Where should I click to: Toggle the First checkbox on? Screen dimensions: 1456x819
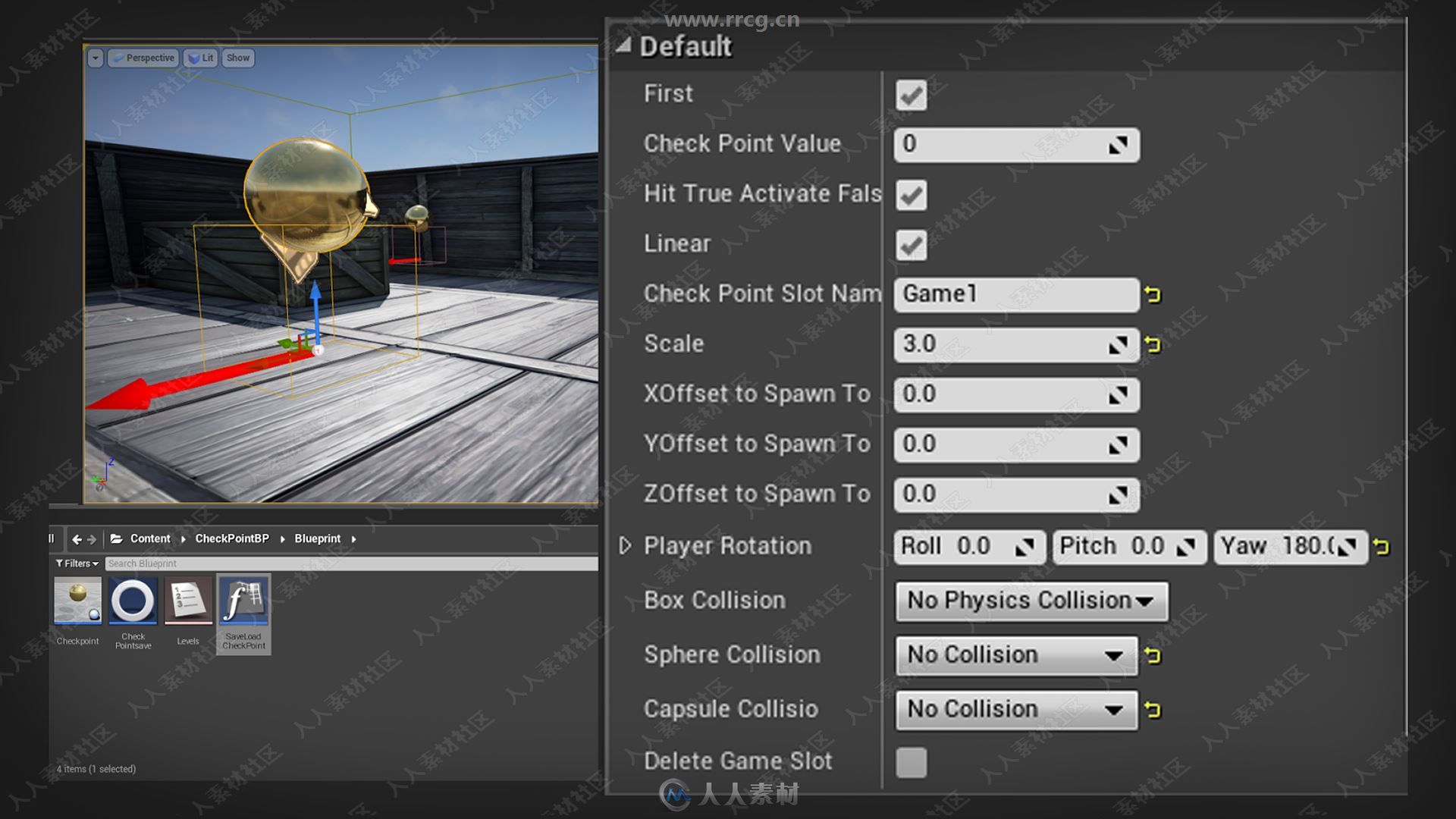(x=909, y=94)
